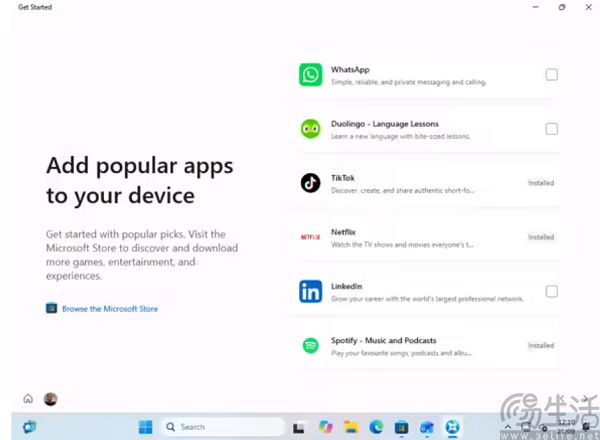Select the TikTok title text
The width and height of the screenshot is (600, 440).
(x=343, y=178)
